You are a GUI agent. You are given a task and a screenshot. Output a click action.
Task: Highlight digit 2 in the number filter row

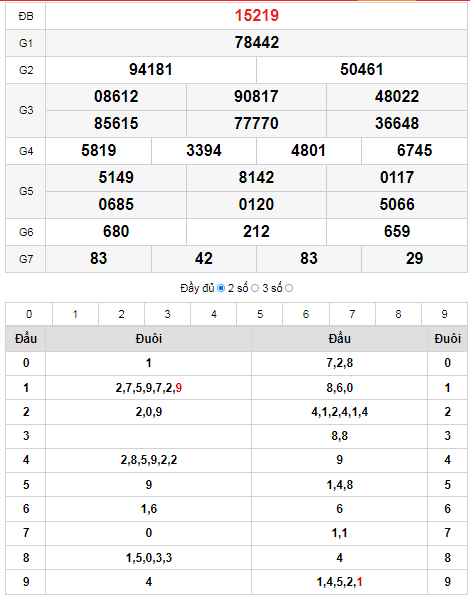point(121,314)
